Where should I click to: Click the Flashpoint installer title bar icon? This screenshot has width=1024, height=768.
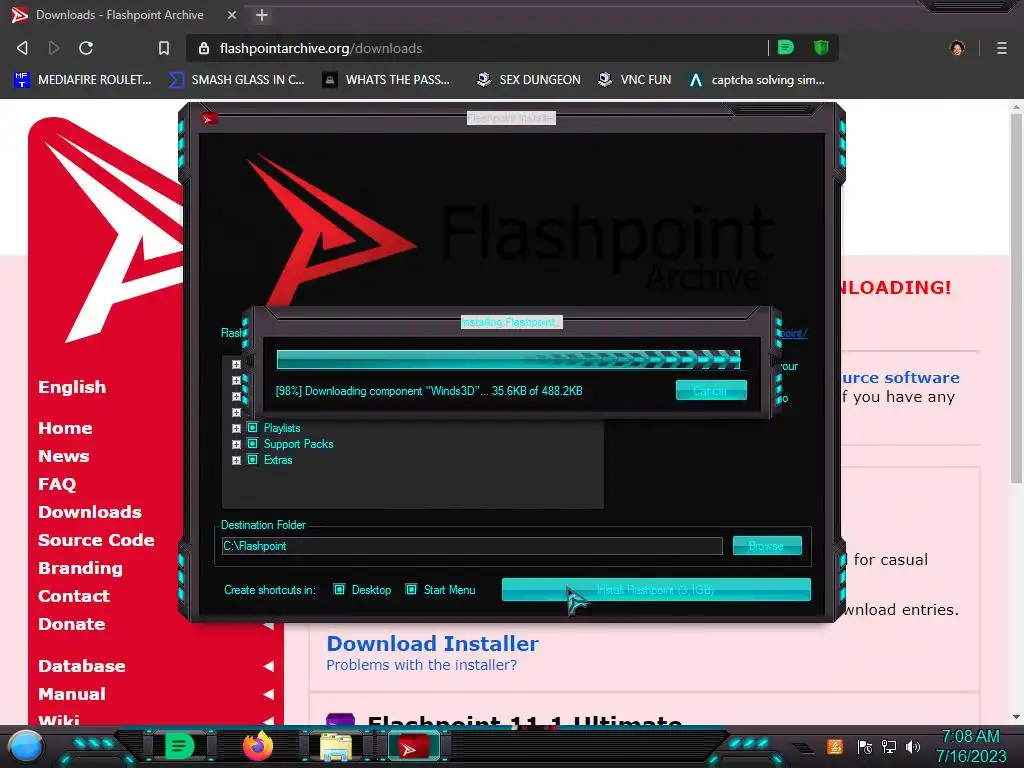(x=209, y=118)
